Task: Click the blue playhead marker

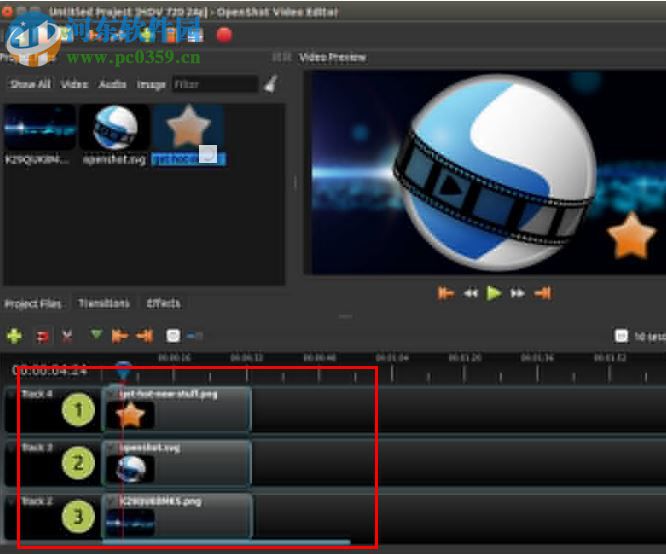Action: tap(124, 370)
